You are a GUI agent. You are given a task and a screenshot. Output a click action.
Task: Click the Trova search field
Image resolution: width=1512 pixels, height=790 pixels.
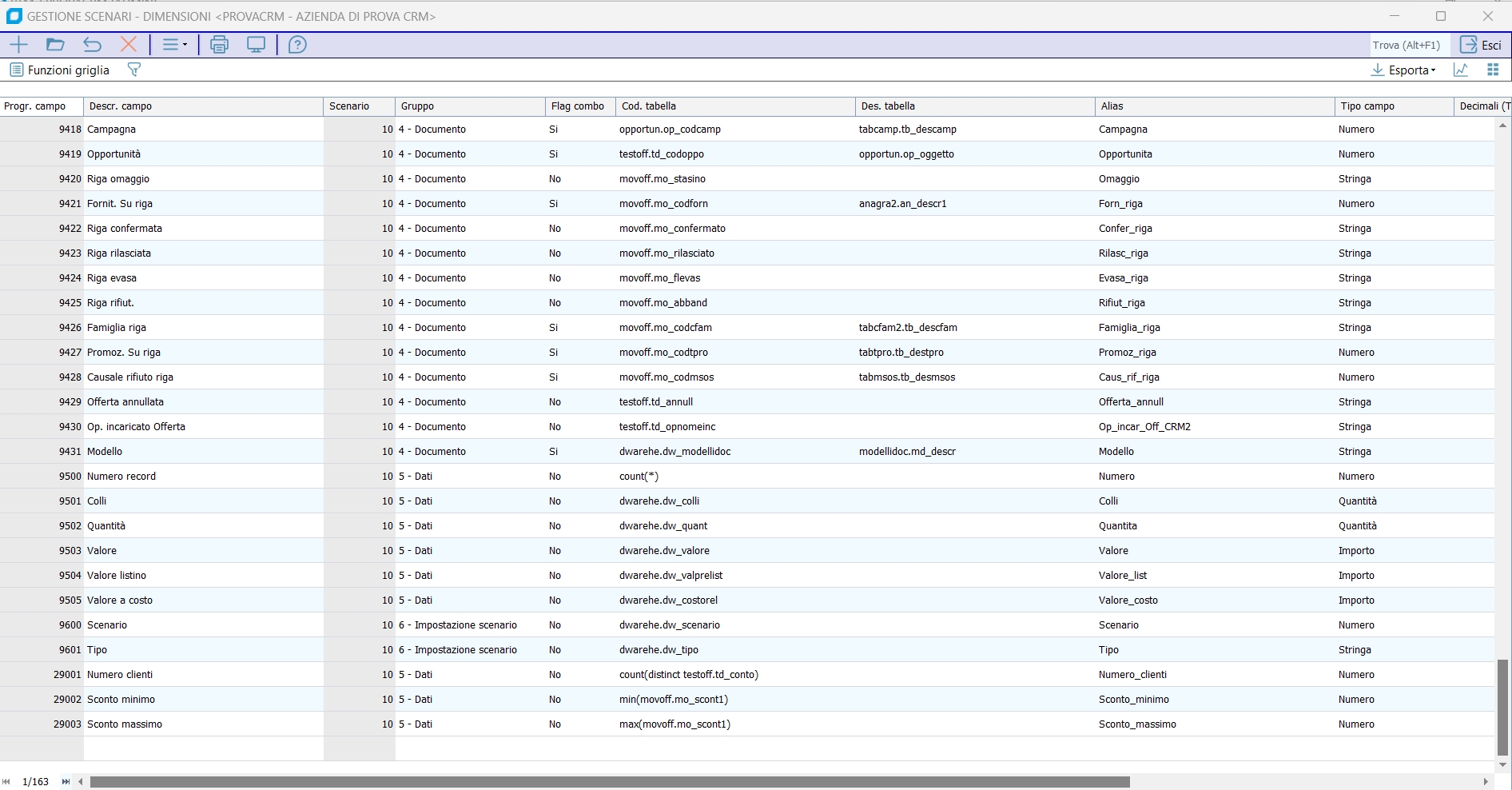tap(1407, 45)
